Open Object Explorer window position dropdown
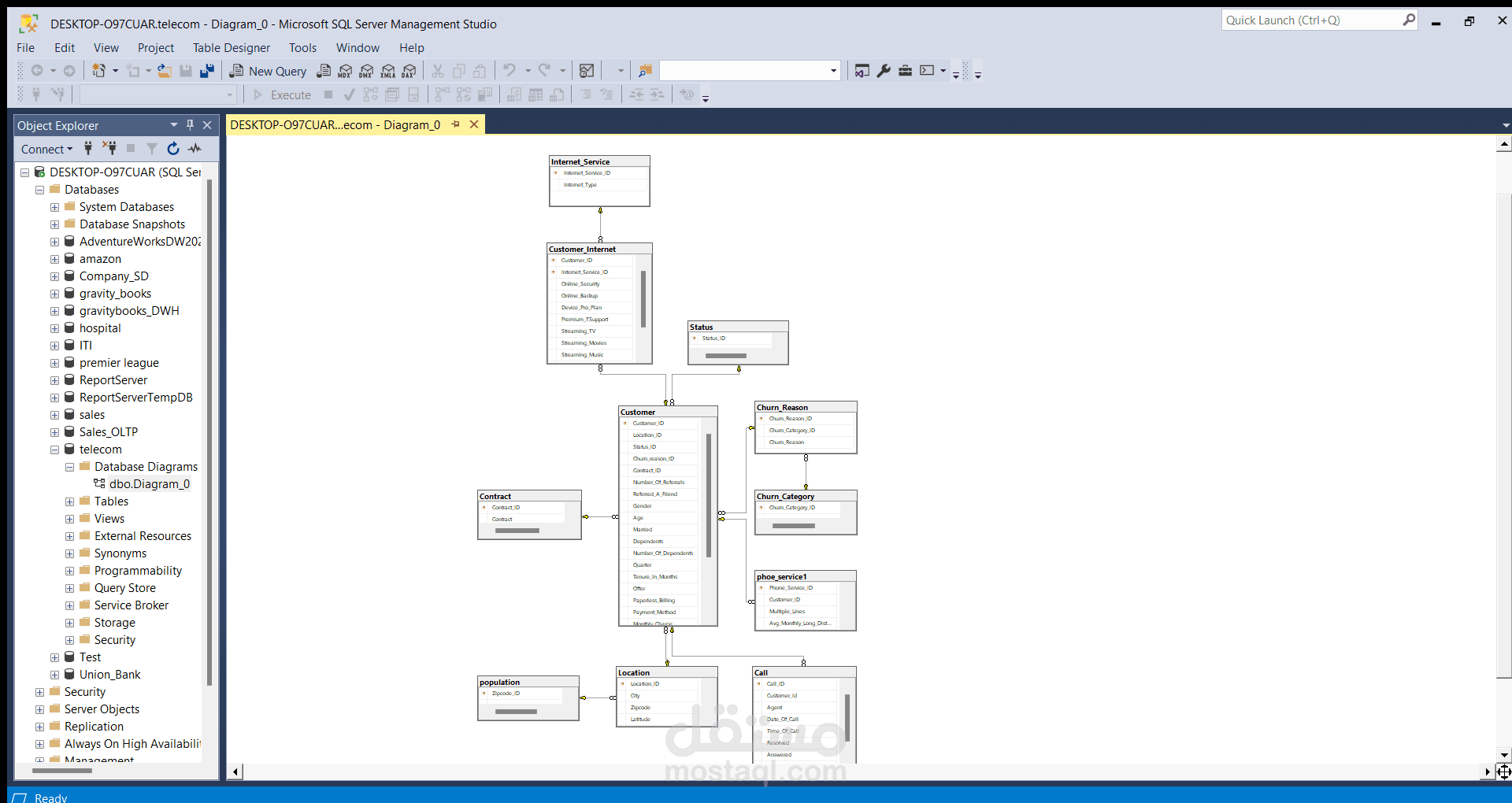The width and height of the screenshot is (1512, 803). [173, 125]
